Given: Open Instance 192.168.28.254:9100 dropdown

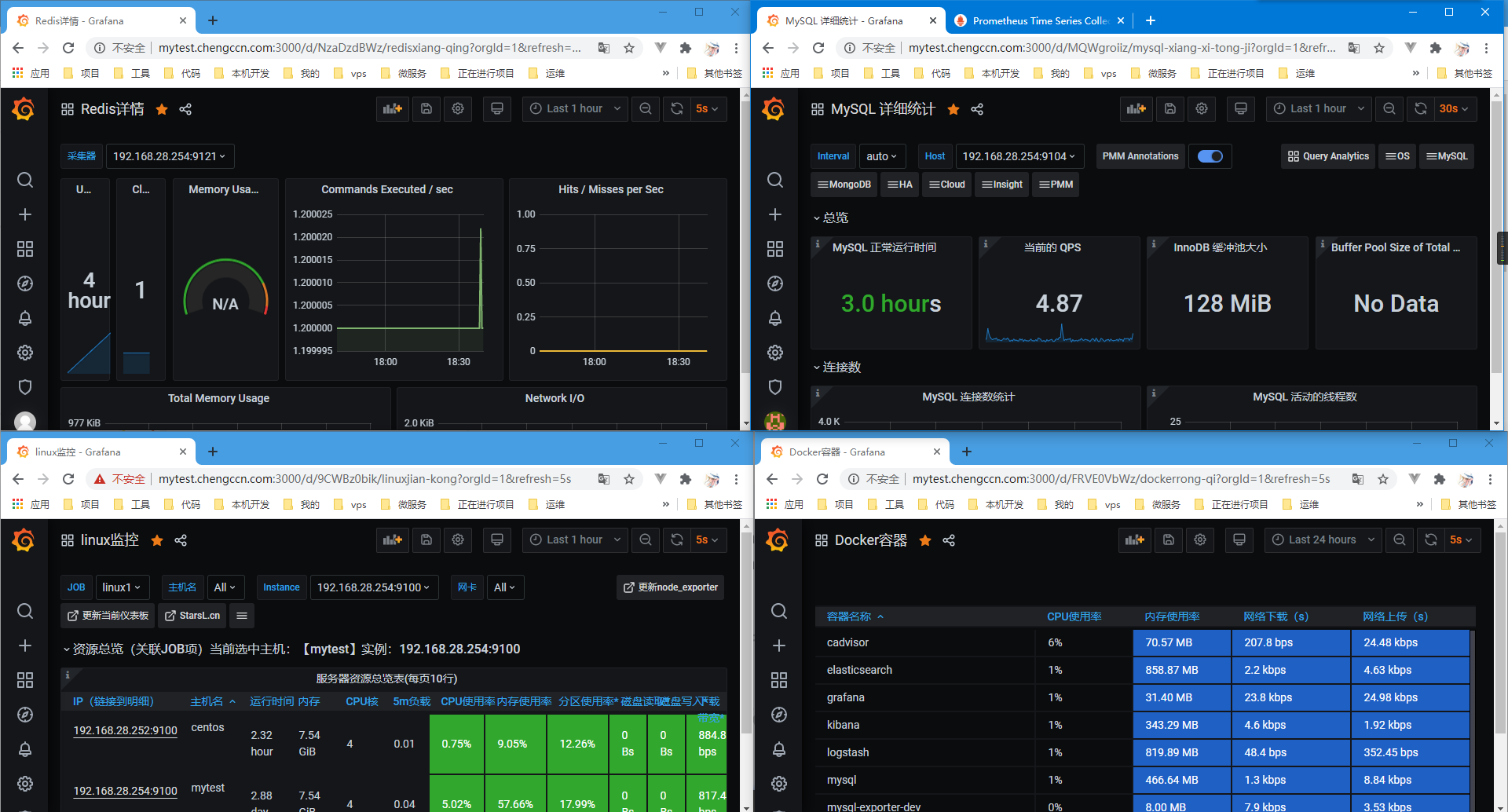Looking at the screenshot, I should pyautogui.click(x=374, y=587).
